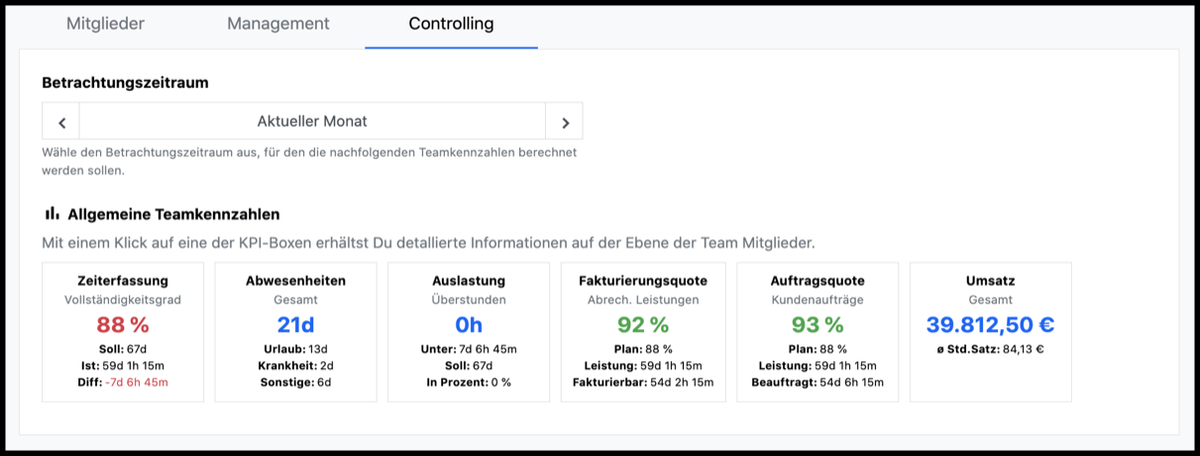Click the Allgemeine Teamkennzahlen heading
The image size is (1200, 456).
tap(174, 213)
